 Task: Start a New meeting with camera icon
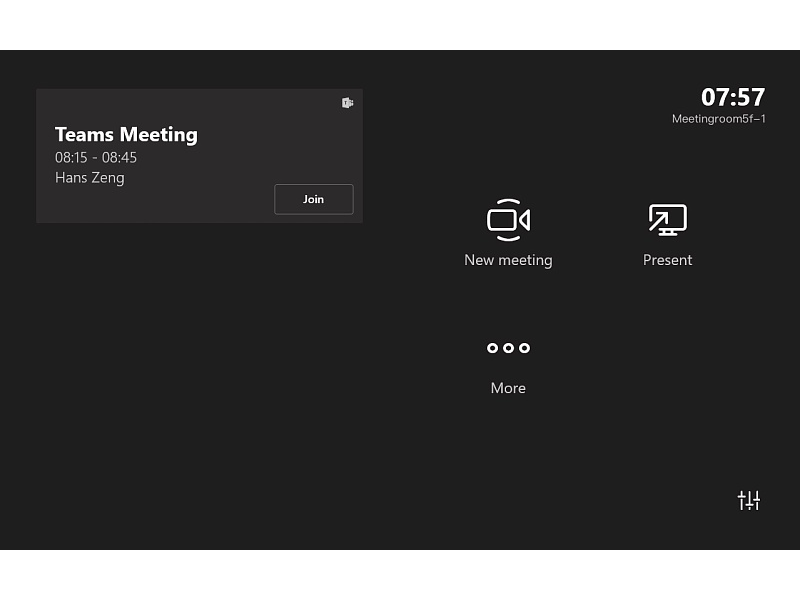tap(508, 220)
